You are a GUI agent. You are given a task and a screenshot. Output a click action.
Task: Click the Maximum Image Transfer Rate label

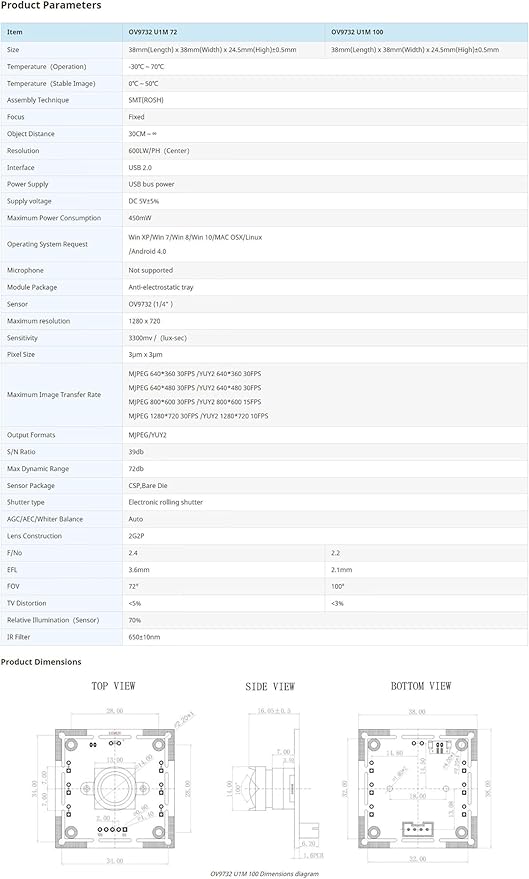click(54, 395)
